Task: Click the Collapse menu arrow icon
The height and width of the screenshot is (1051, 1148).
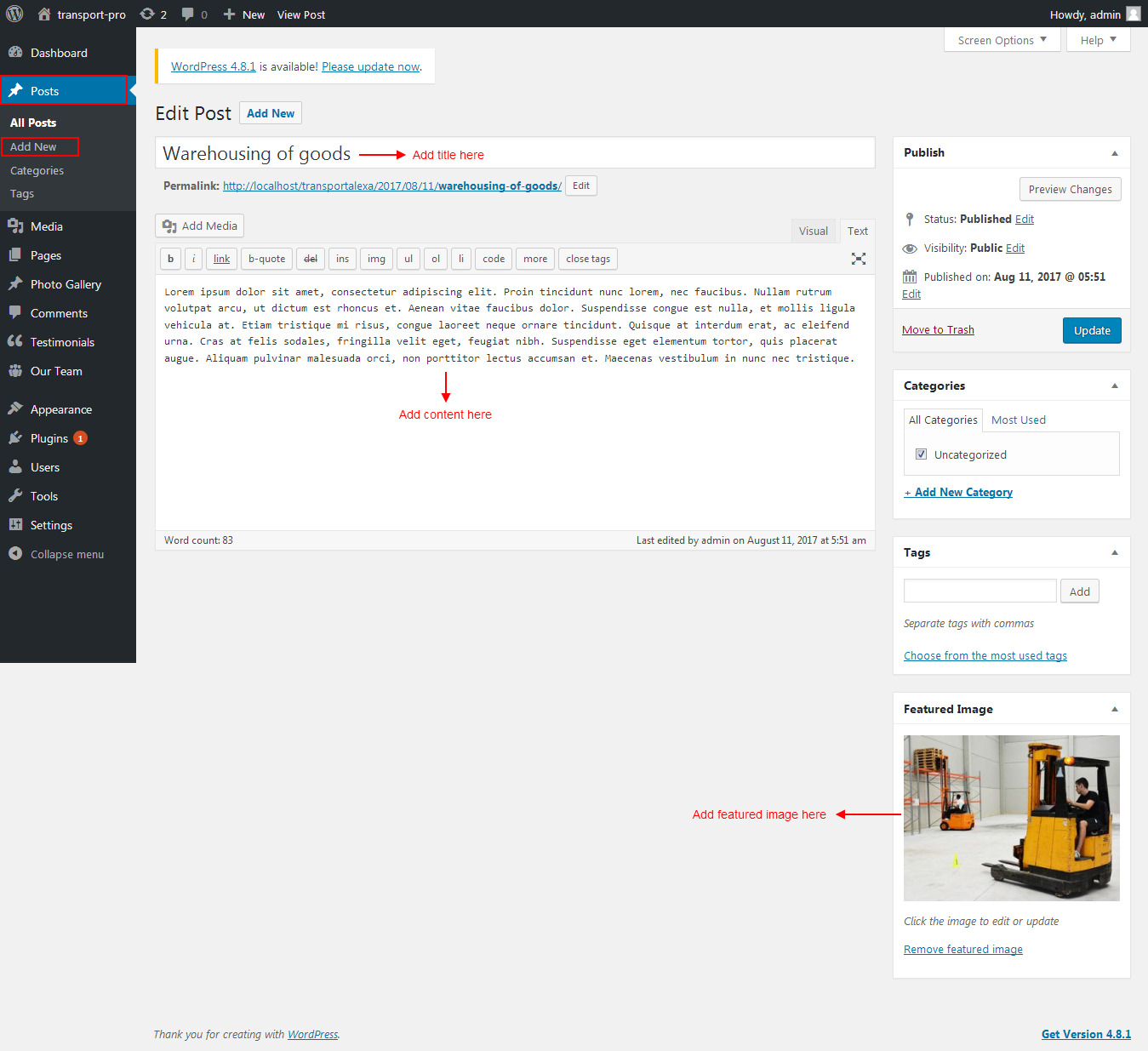Action: tap(15, 553)
